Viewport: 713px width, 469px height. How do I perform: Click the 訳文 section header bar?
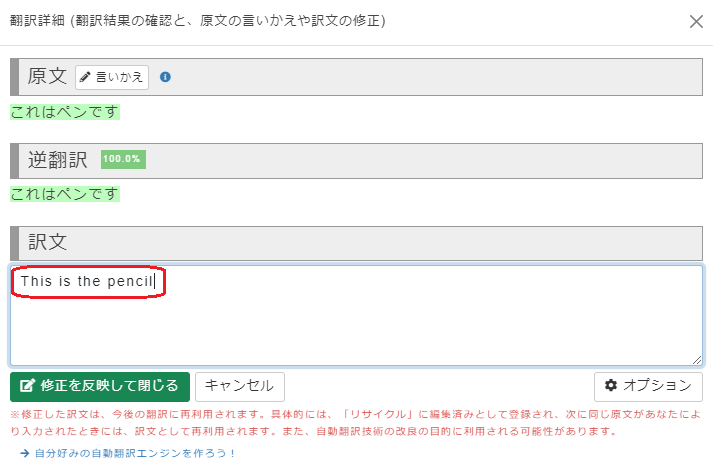[x=356, y=243]
